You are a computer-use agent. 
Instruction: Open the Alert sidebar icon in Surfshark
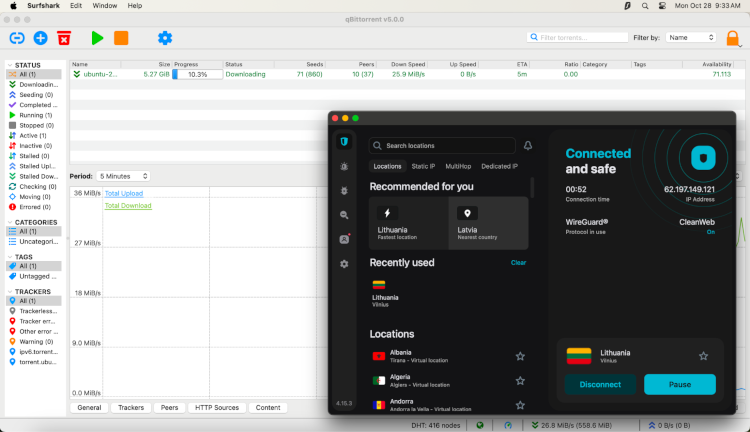pos(344,166)
